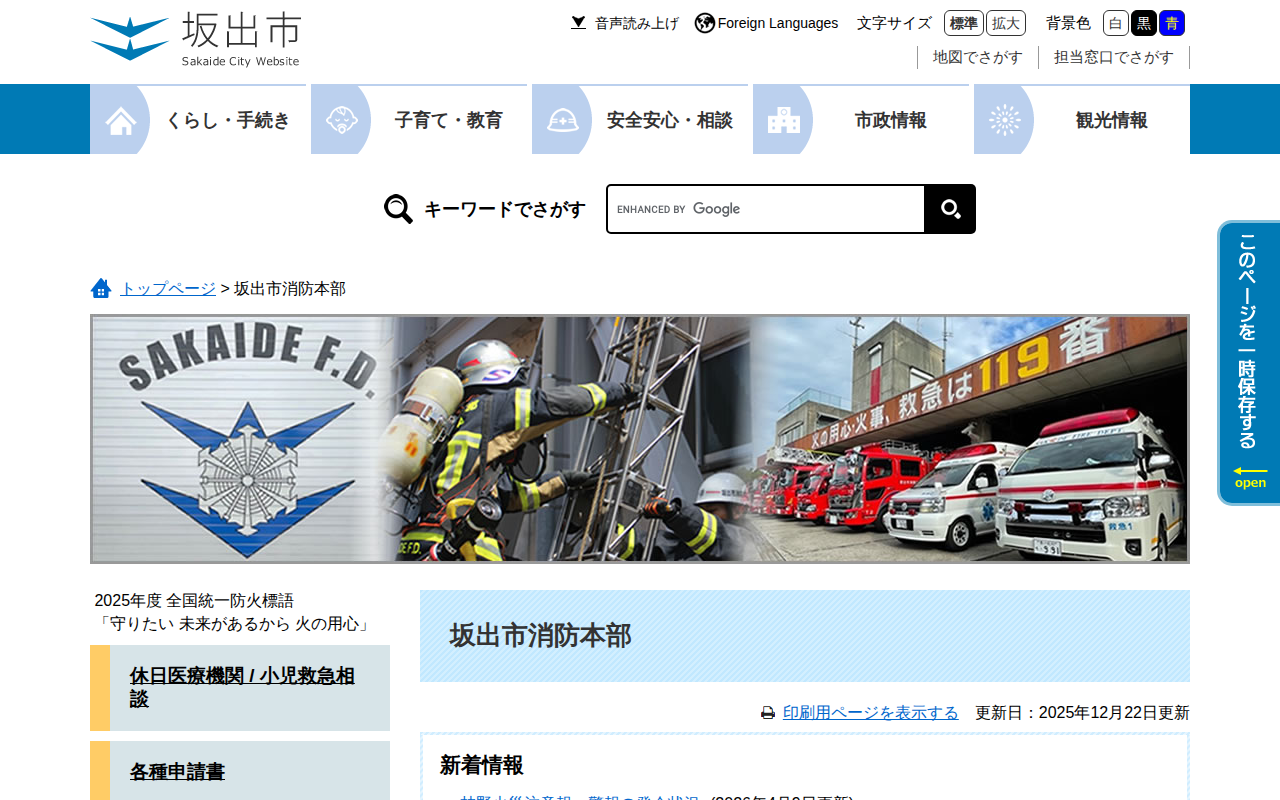Set text size to 標準
This screenshot has height=800, width=1280.
964,23
